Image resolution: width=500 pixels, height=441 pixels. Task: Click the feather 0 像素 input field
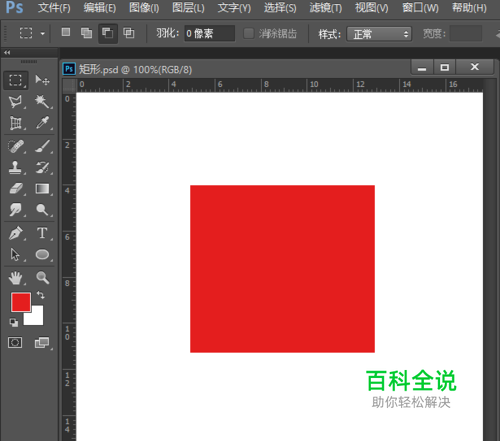click(x=210, y=33)
